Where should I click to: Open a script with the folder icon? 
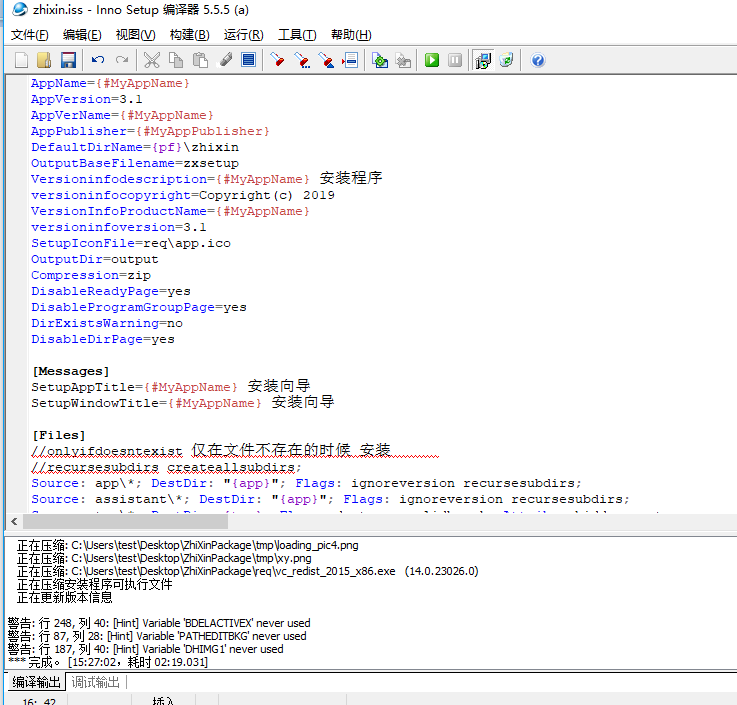pos(44,60)
